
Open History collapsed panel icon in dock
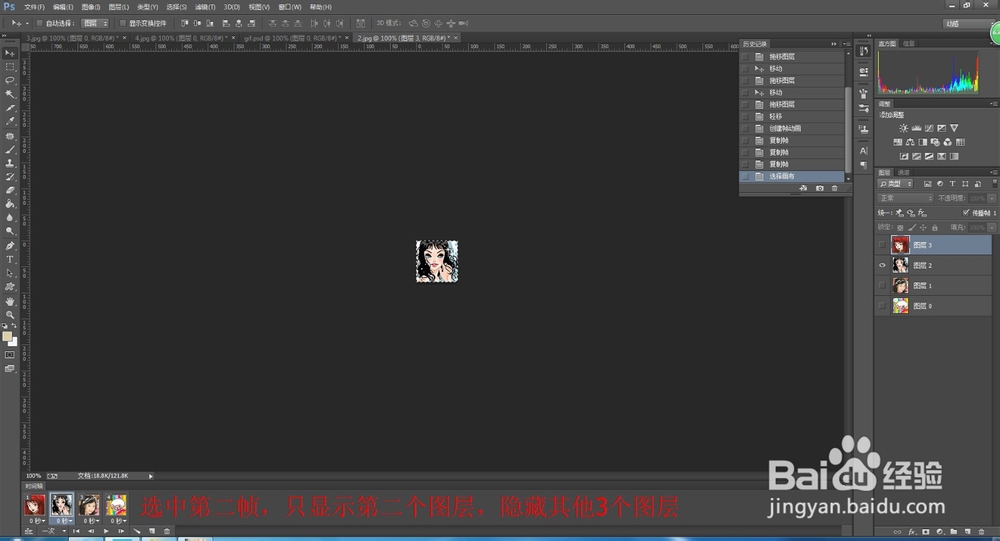click(864, 51)
